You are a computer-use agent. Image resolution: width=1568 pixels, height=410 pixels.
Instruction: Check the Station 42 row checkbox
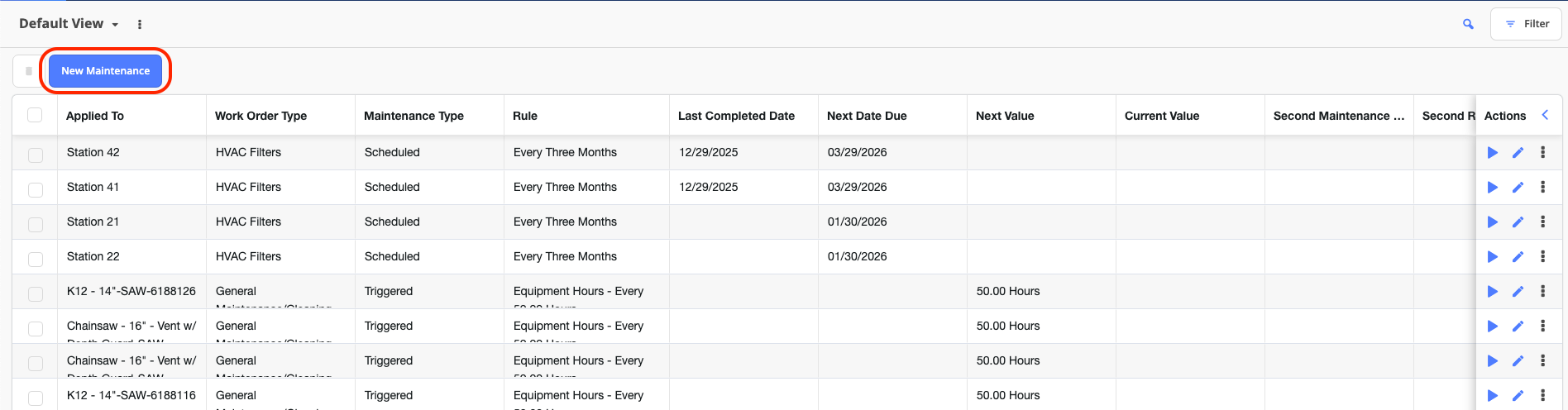pos(36,155)
